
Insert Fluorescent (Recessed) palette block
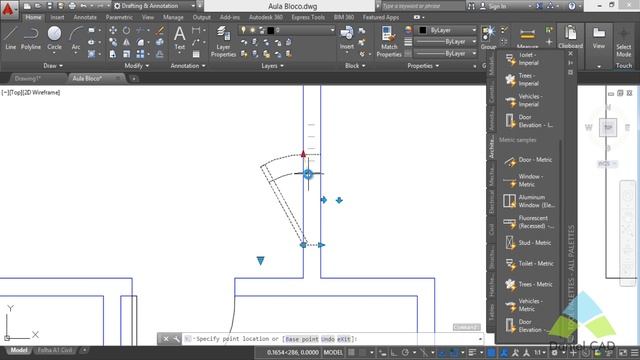tap(529, 222)
